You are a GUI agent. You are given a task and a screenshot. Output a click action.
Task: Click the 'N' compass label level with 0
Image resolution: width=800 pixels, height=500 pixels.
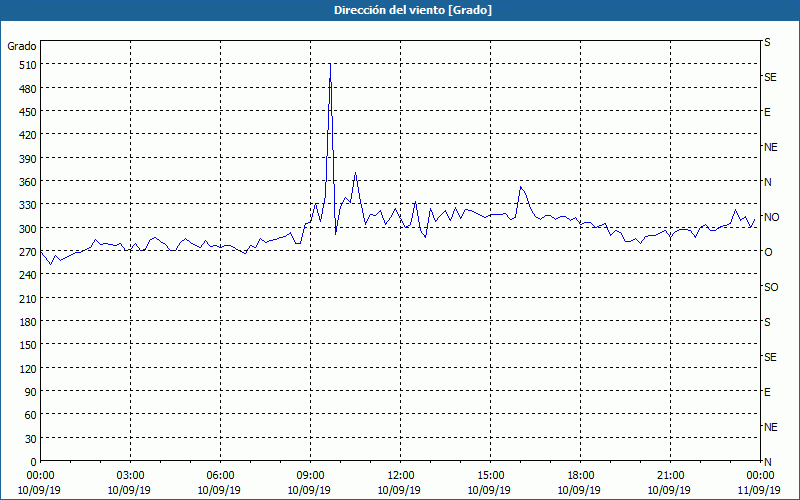767,462
